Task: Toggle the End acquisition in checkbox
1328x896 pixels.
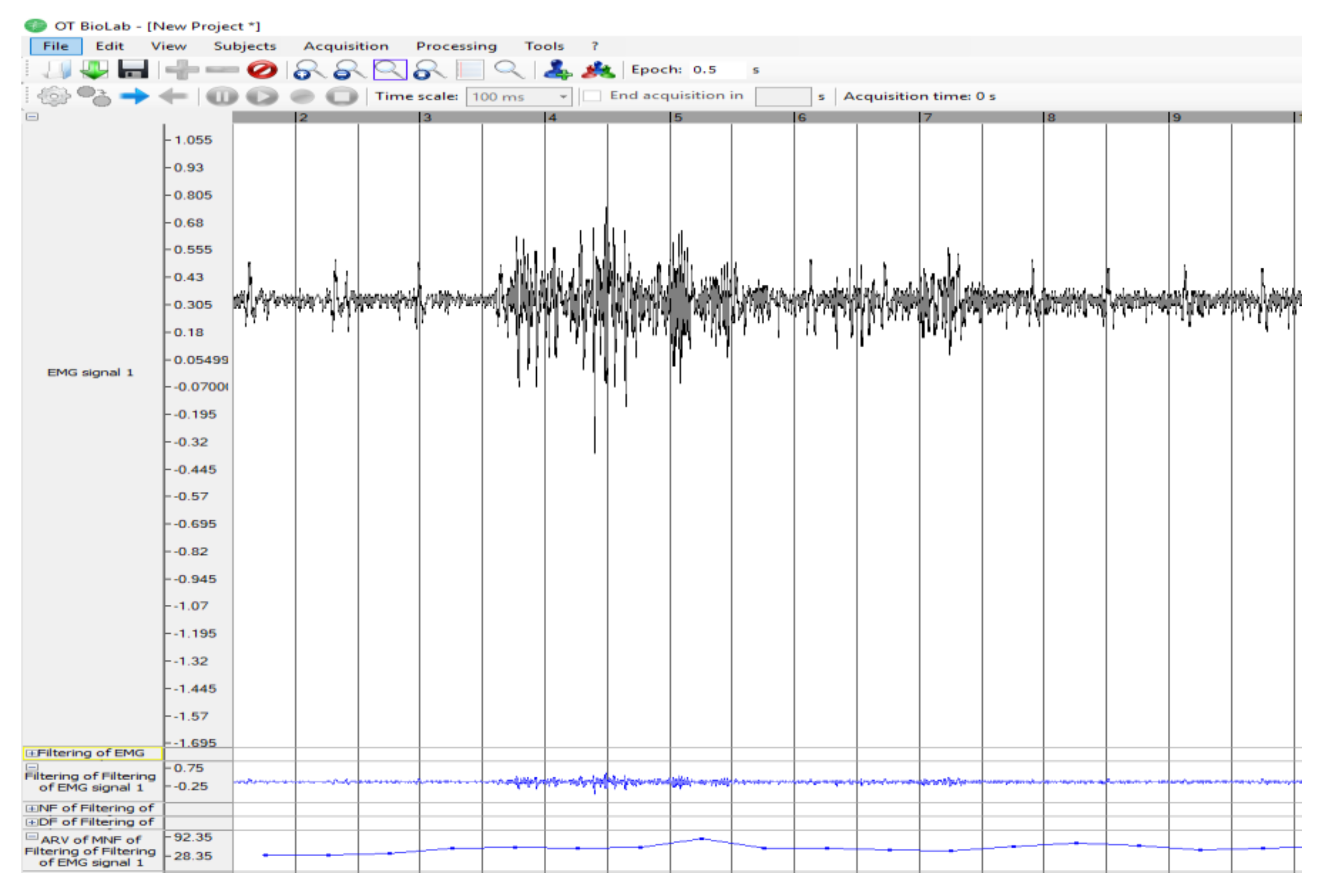Action: pos(593,96)
